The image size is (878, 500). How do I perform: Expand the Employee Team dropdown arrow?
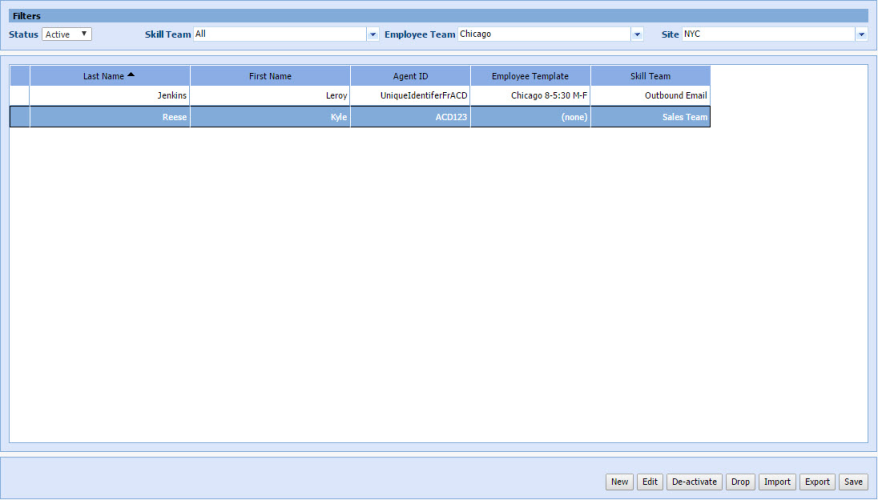pyautogui.click(x=637, y=34)
